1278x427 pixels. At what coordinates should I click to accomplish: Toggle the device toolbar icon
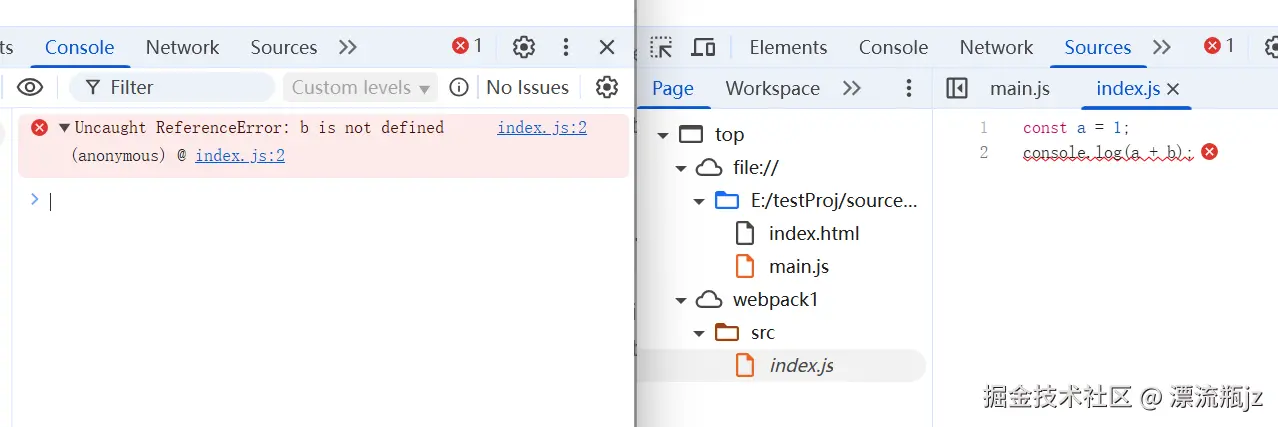click(704, 47)
